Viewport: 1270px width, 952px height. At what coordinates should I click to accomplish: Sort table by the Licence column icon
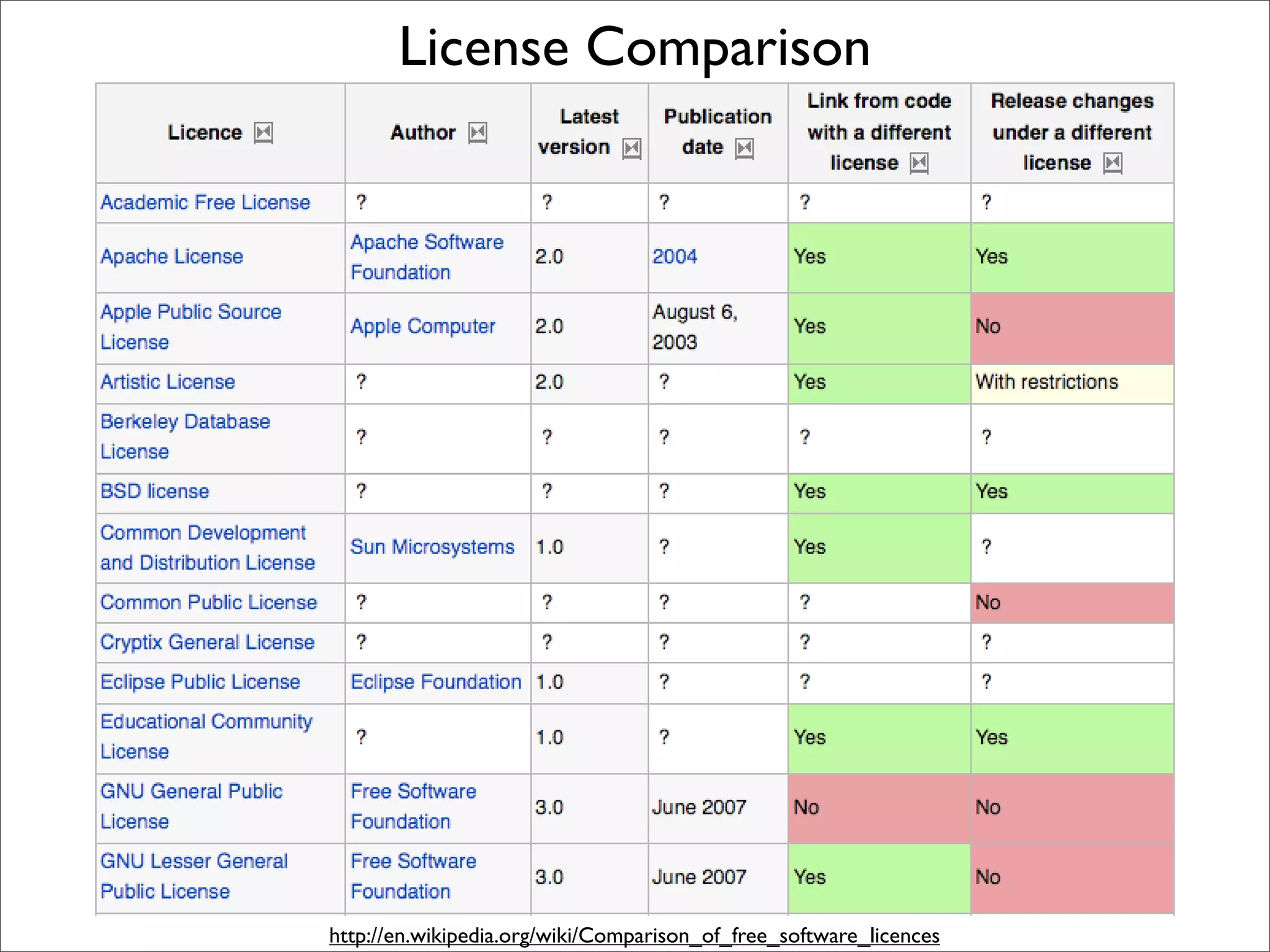point(264,133)
